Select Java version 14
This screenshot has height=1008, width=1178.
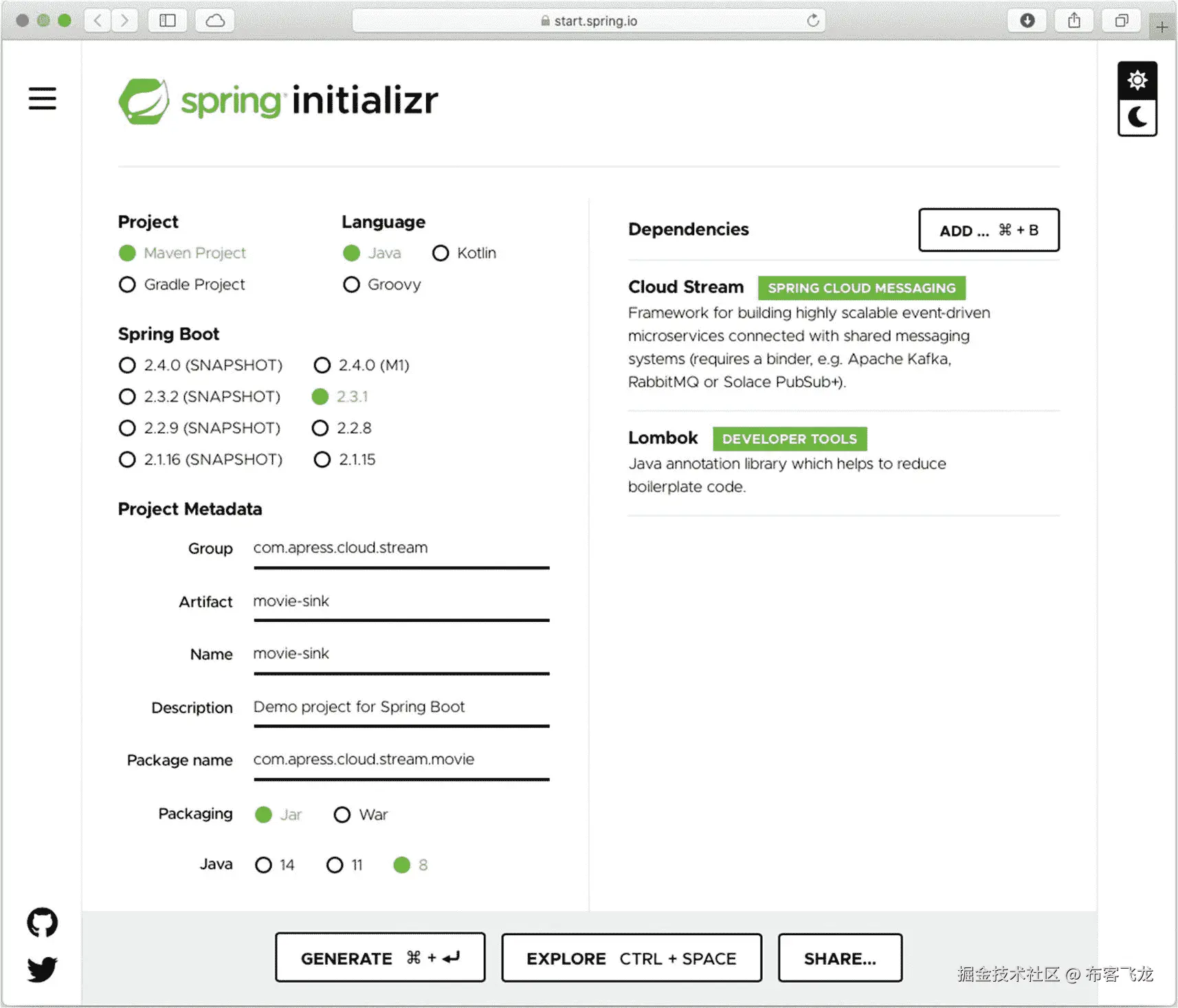click(275, 864)
